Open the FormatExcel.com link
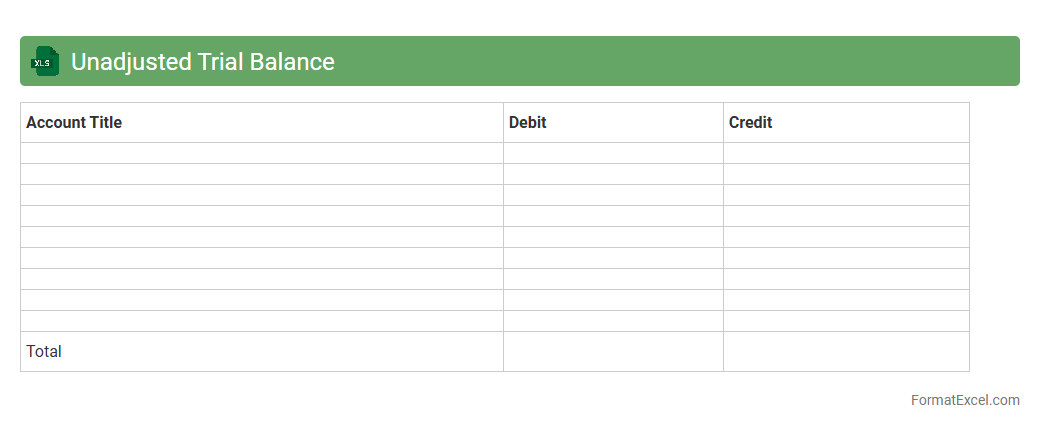 pos(964,400)
